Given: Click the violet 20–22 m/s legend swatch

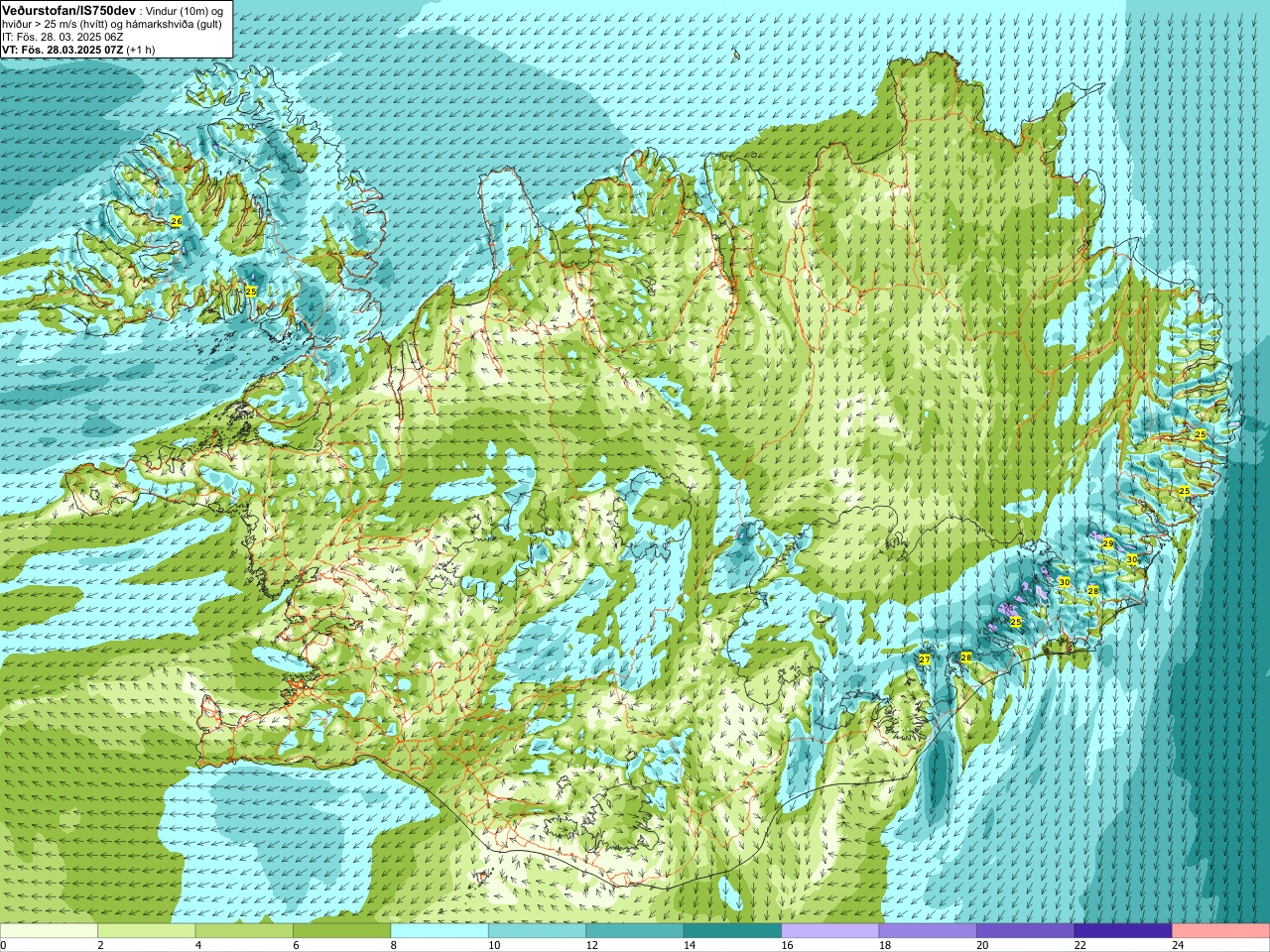Looking at the screenshot, I should [x=1026, y=930].
